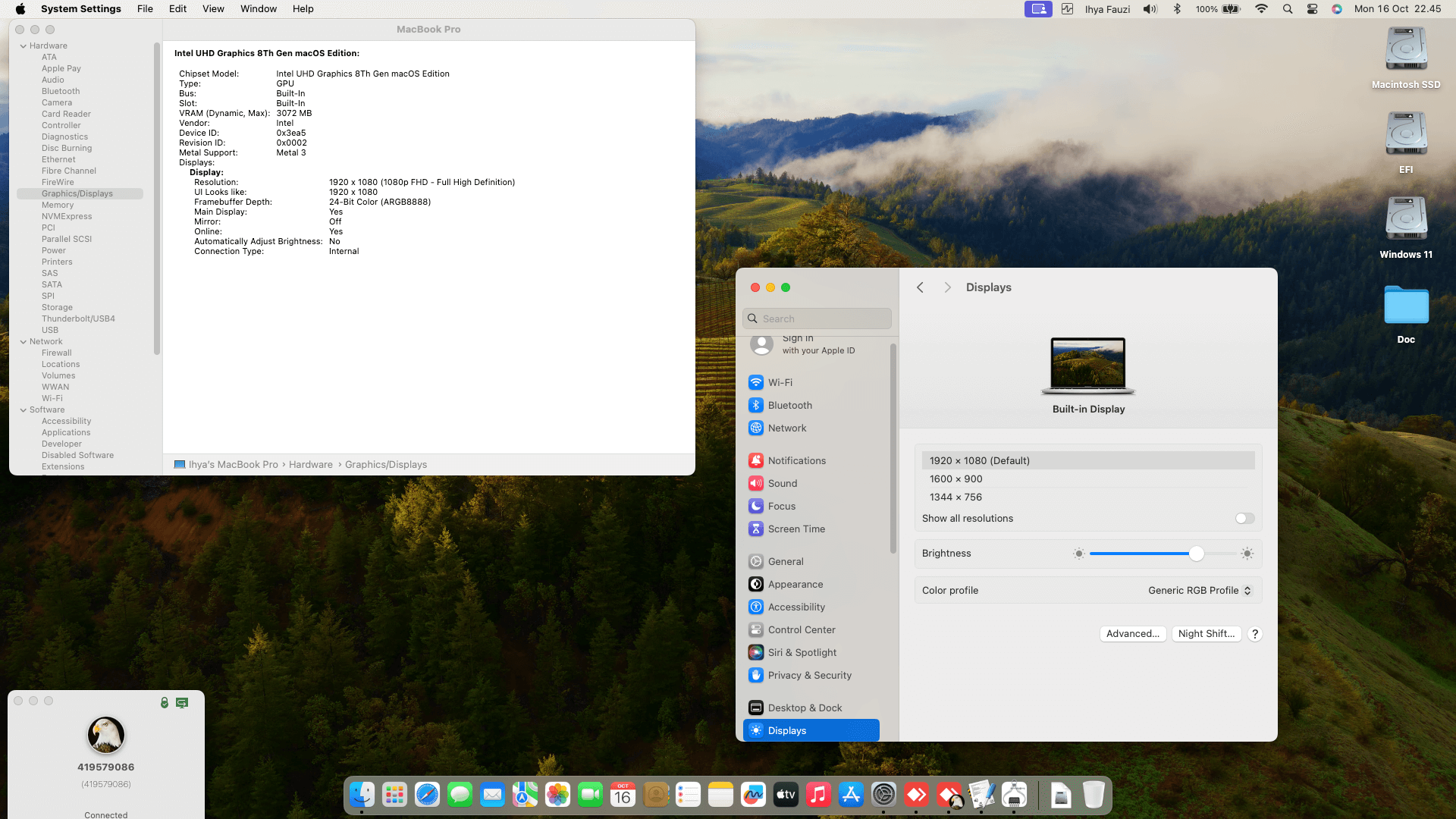Open the Macintosh SSD desktop drive
The width and height of the screenshot is (1456, 819).
tap(1406, 58)
